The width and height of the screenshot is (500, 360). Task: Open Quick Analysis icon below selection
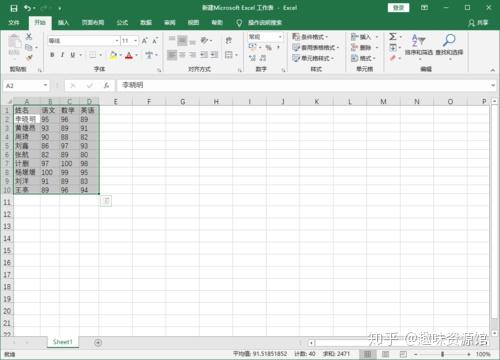(x=106, y=201)
